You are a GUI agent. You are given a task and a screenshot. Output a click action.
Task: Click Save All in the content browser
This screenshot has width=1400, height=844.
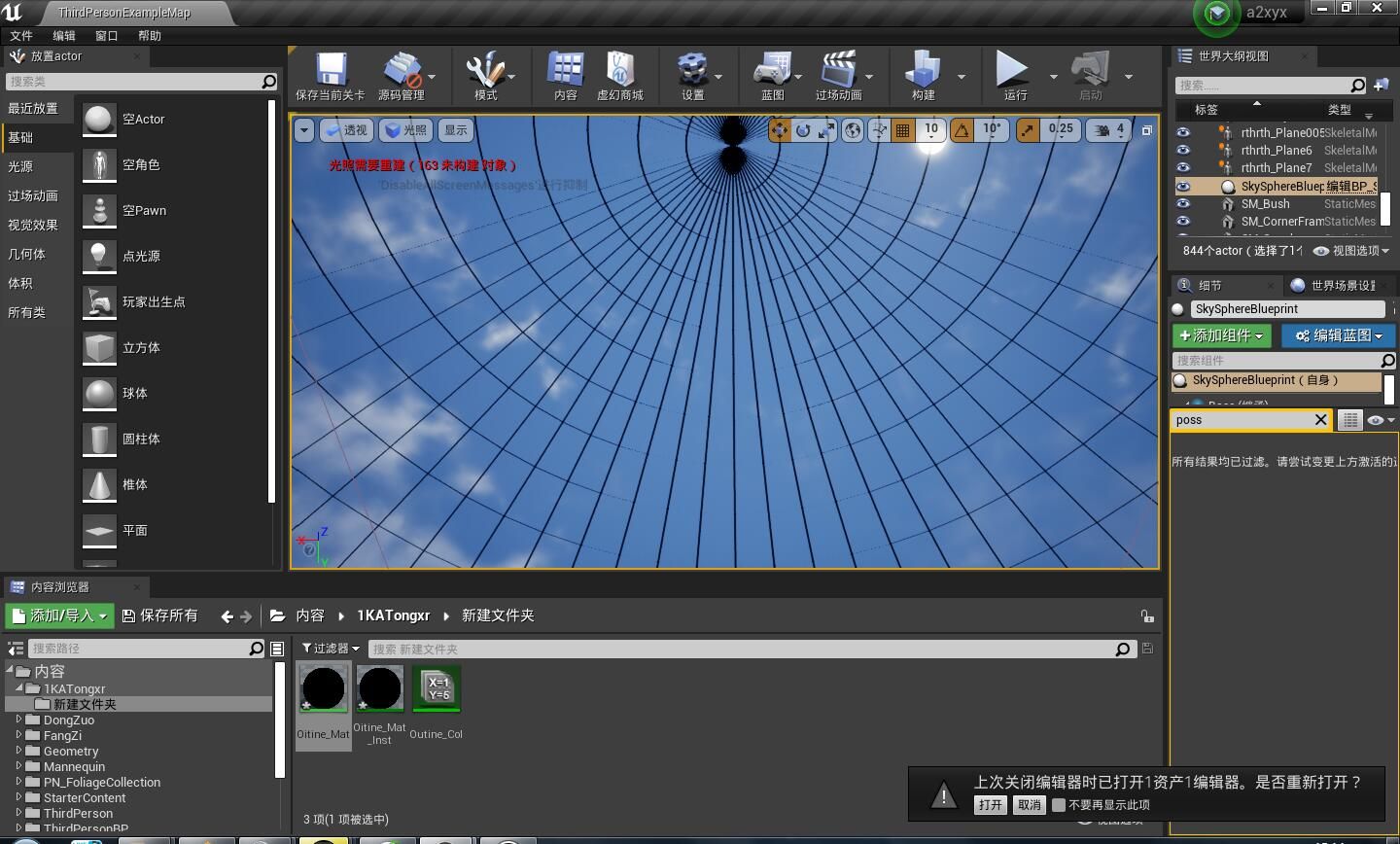click(x=160, y=615)
